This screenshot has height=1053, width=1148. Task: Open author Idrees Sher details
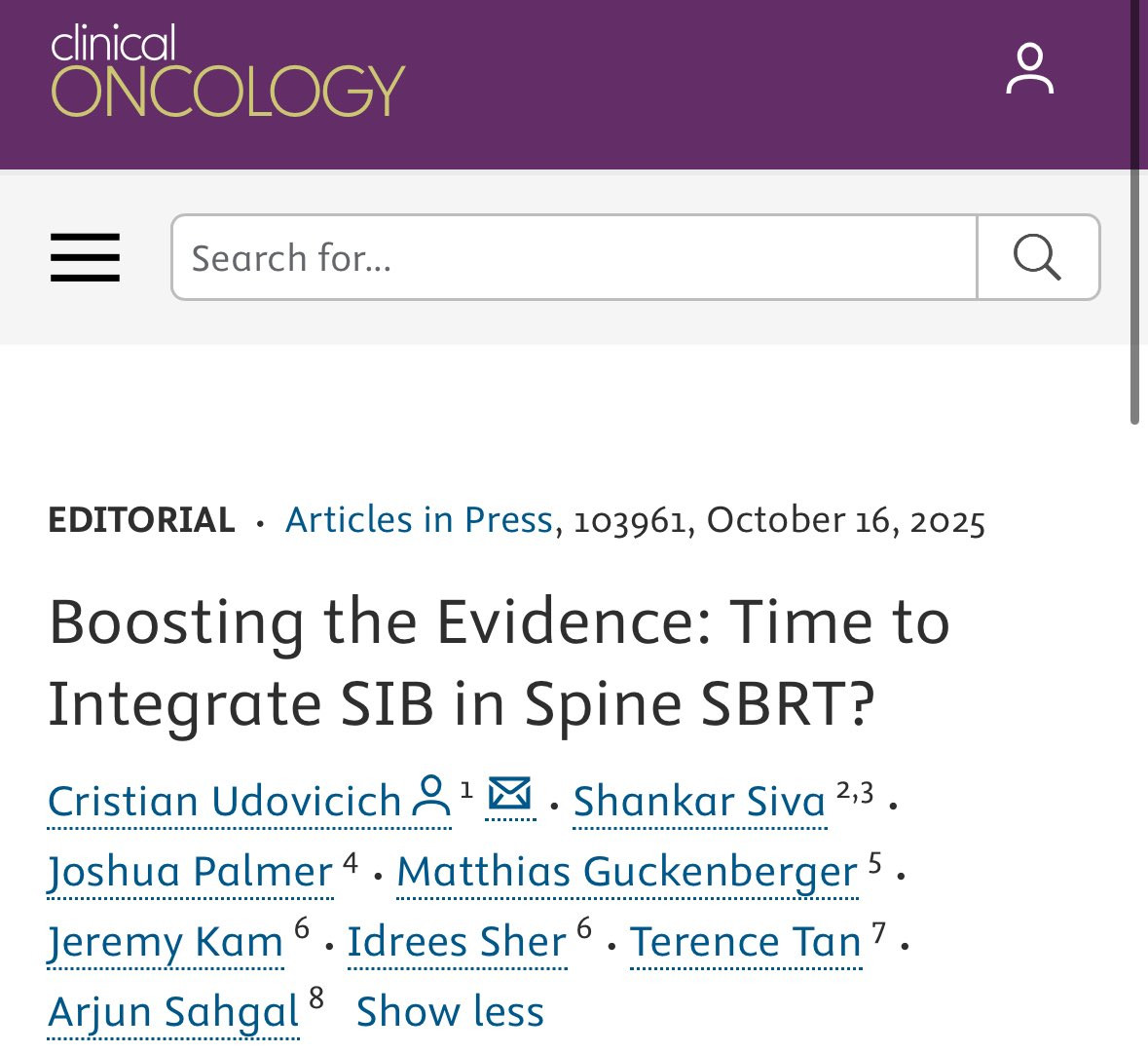coord(457,942)
